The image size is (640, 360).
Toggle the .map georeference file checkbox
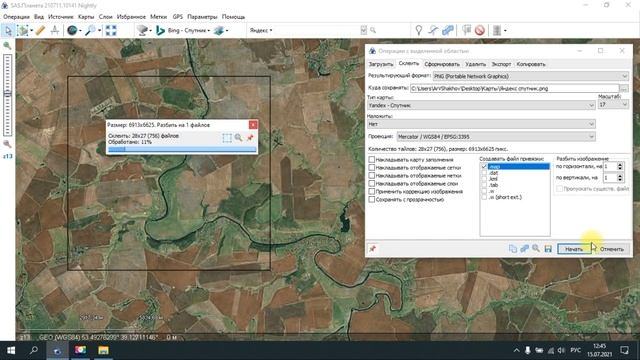(x=484, y=167)
